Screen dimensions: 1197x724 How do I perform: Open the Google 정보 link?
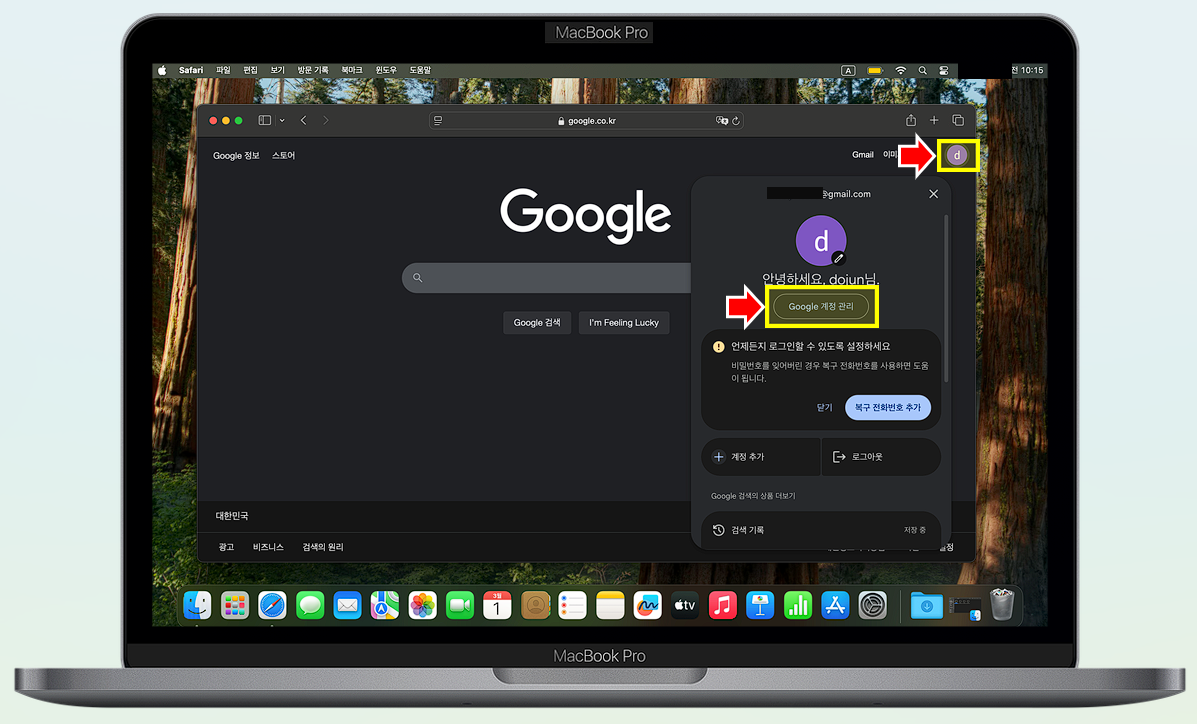[236, 155]
